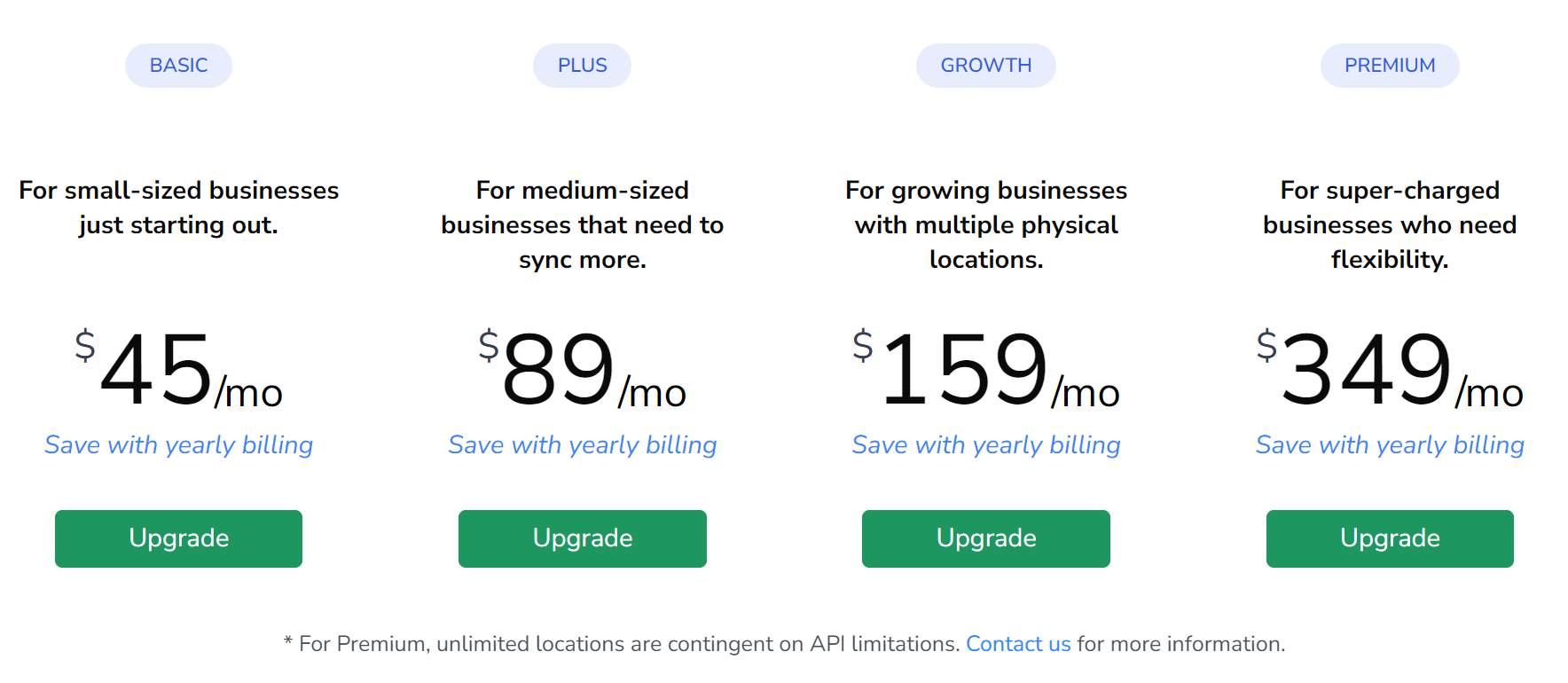The height and width of the screenshot is (683, 1568).
Task: Click the Premium flexibility description text
Action: 1390,224
